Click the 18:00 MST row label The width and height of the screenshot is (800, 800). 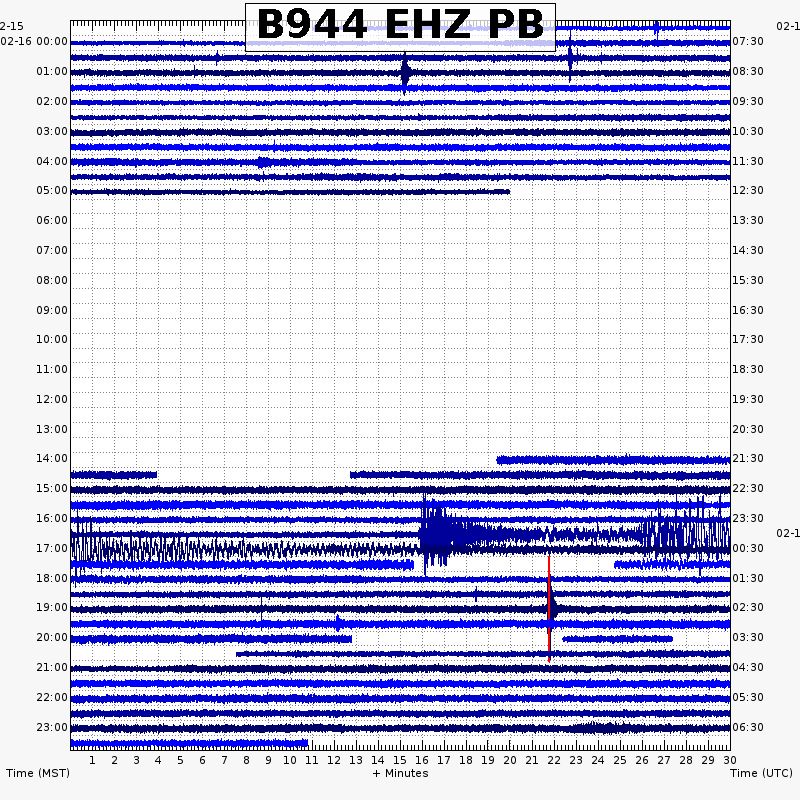click(x=52, y=578)
